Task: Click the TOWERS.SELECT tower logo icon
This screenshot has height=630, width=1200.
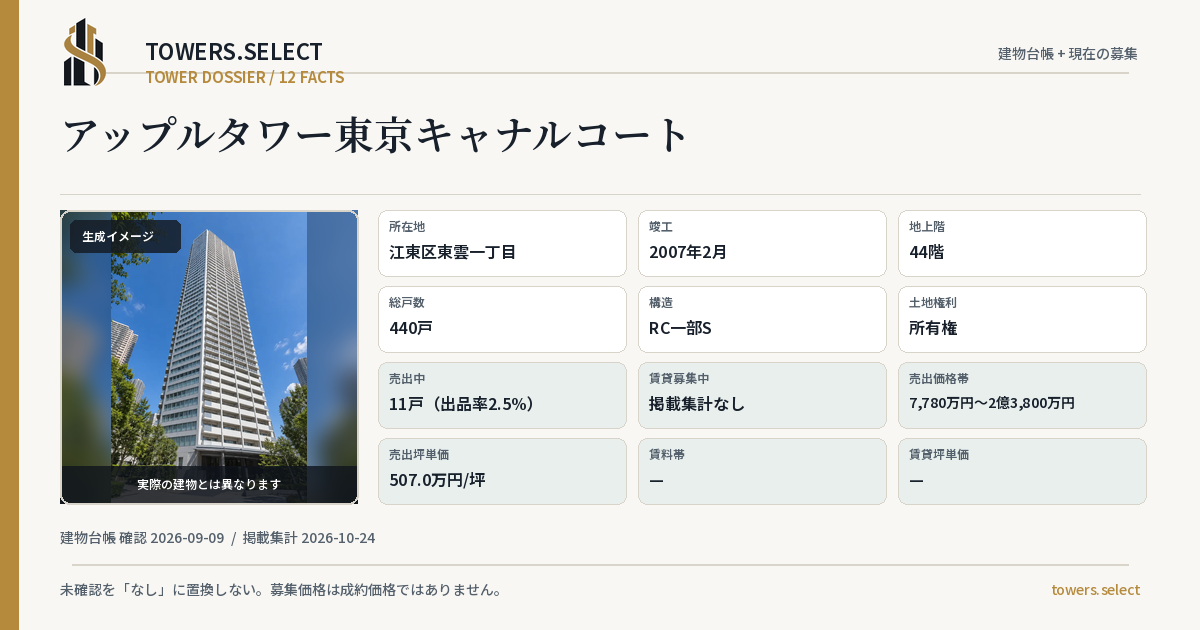Action: (x=85, y=52)
